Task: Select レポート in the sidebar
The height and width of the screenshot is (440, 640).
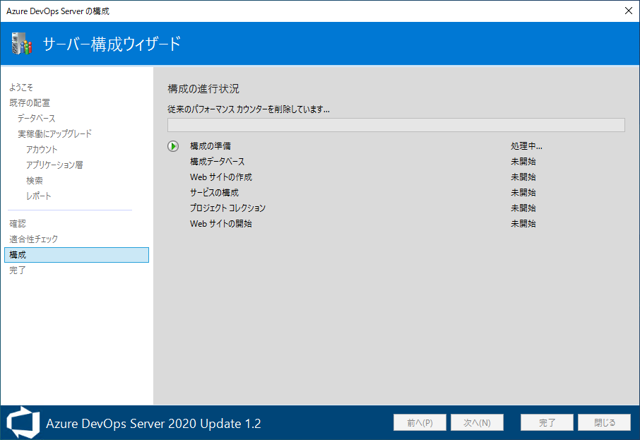Action: point(38,196)
